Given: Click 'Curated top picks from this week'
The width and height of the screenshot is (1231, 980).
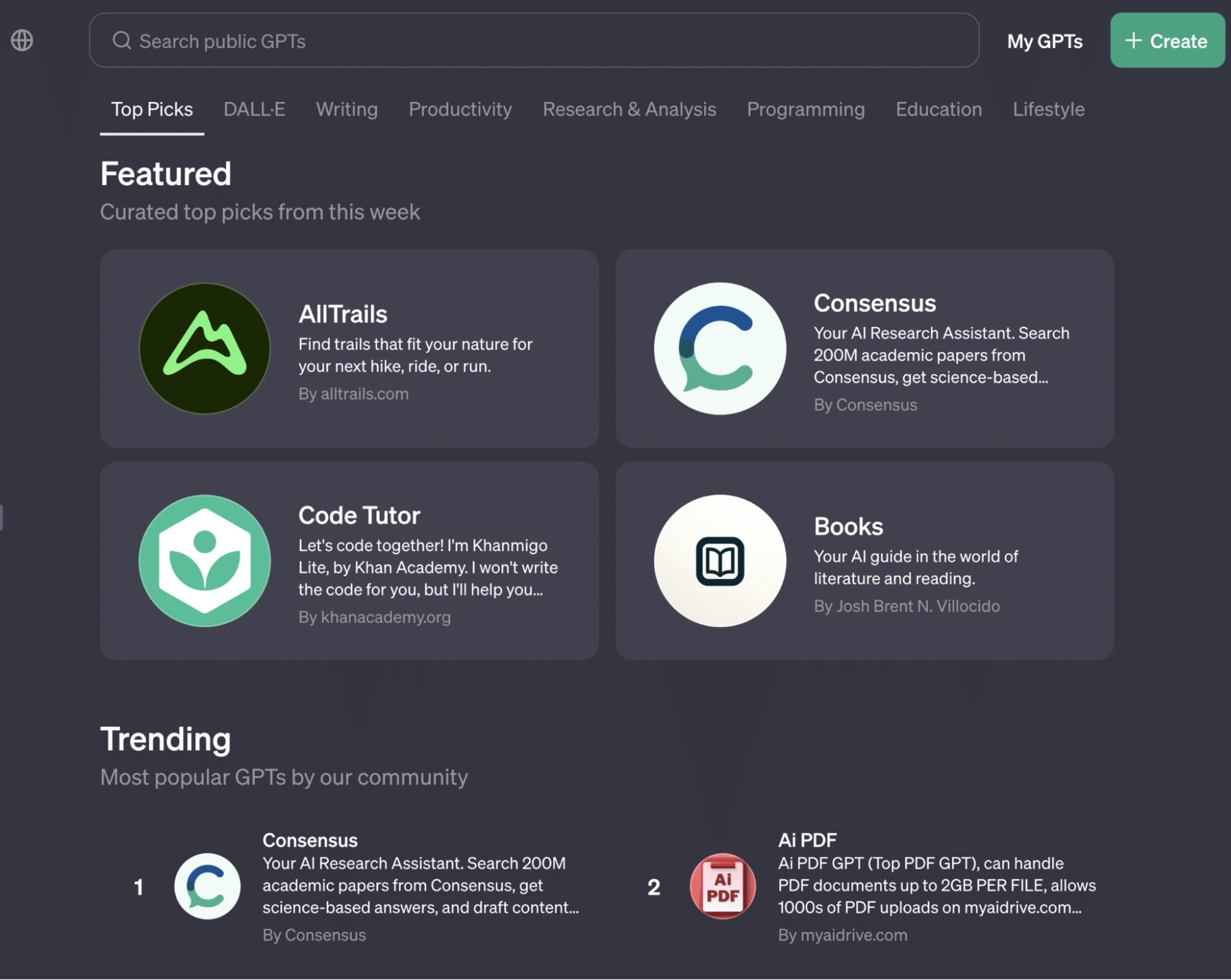Looking at the screenshot, I should (260, 213).
